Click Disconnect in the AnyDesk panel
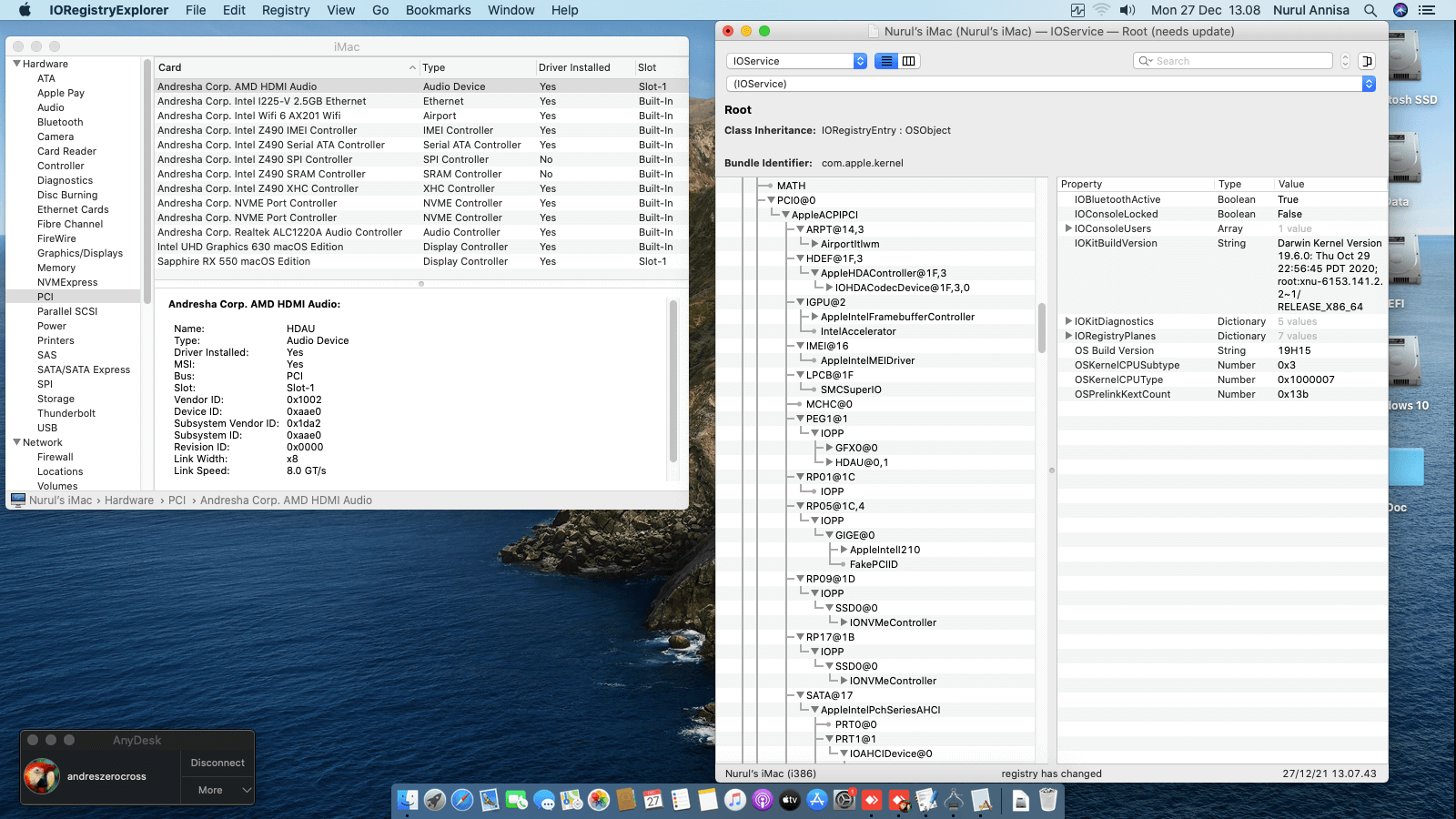The width and height of the screenshot is (1456, 819). pyautogui.click(x=217, y=763)
